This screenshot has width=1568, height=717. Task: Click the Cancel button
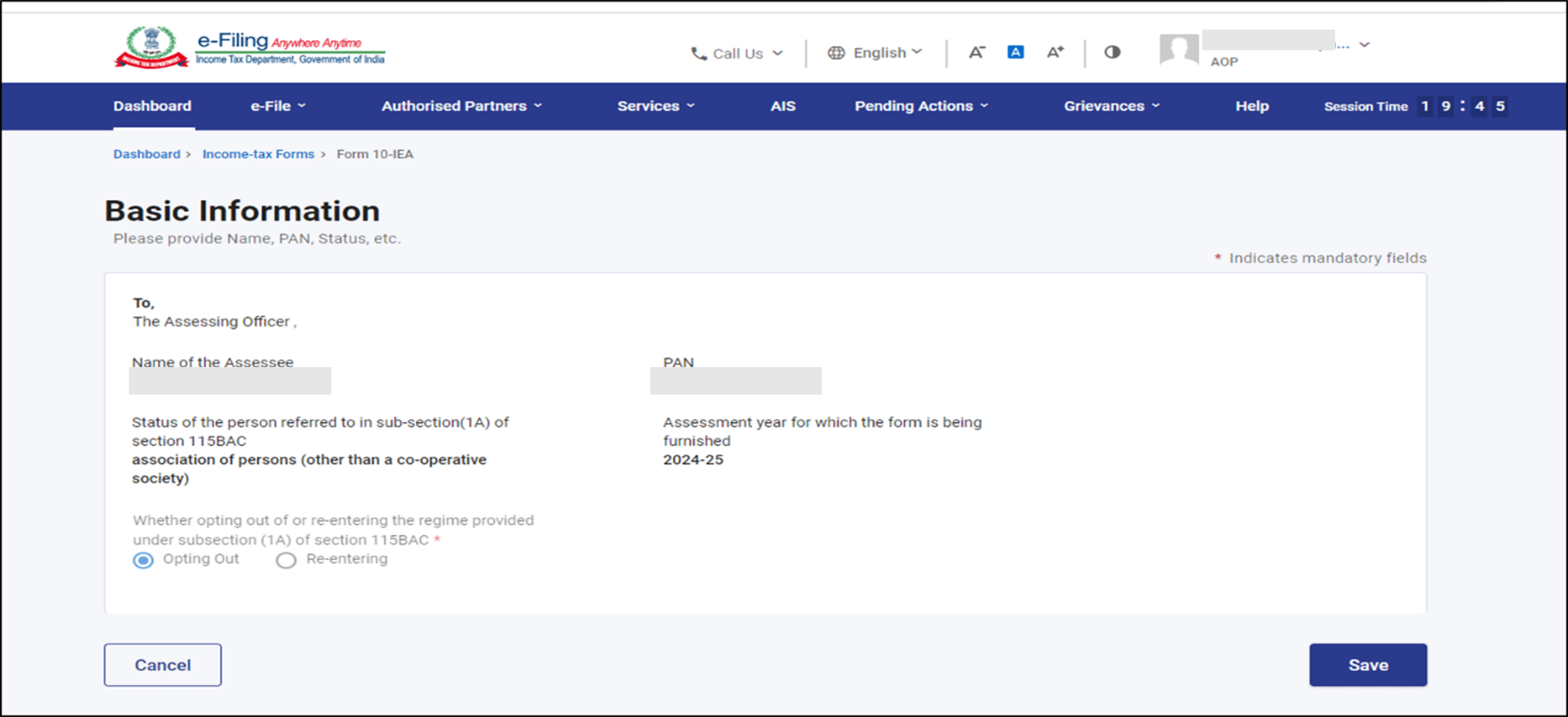tap(163, 664)
